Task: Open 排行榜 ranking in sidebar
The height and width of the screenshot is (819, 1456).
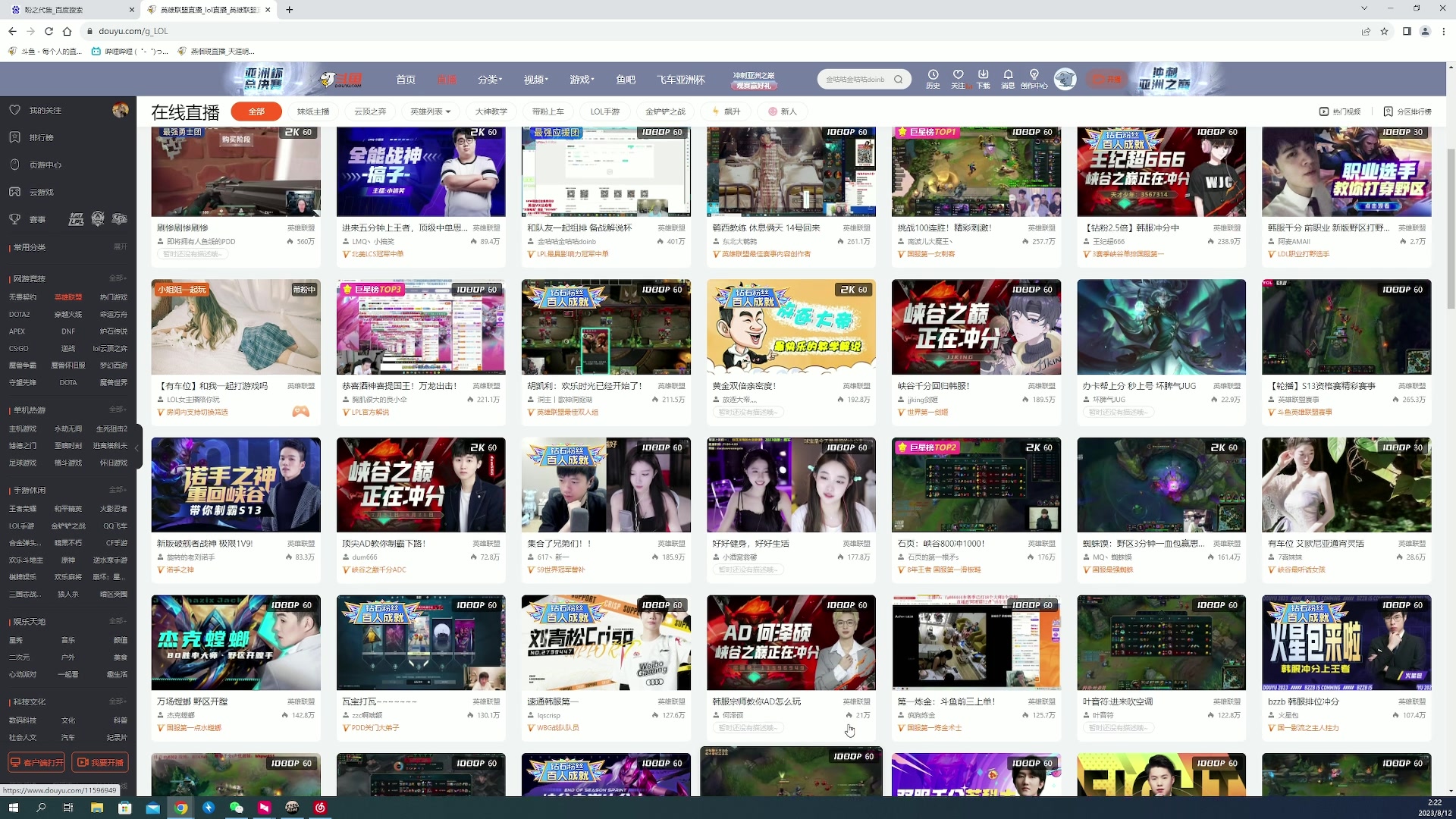Action: point(41,137)
